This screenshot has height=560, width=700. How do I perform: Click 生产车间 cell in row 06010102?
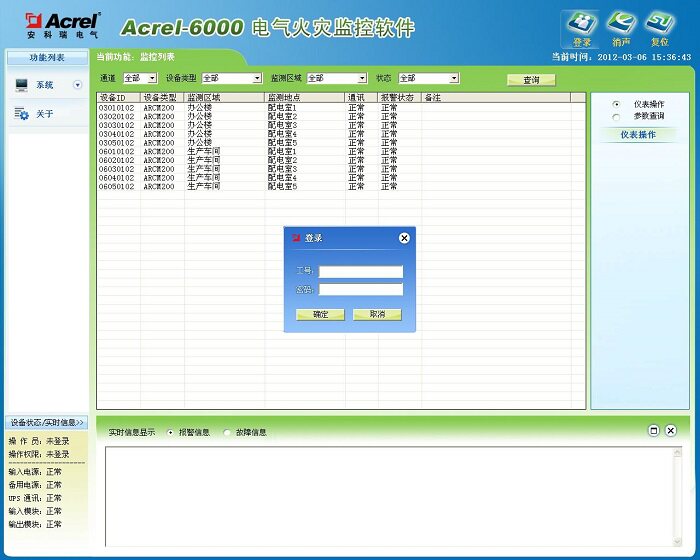pos(204,152)
